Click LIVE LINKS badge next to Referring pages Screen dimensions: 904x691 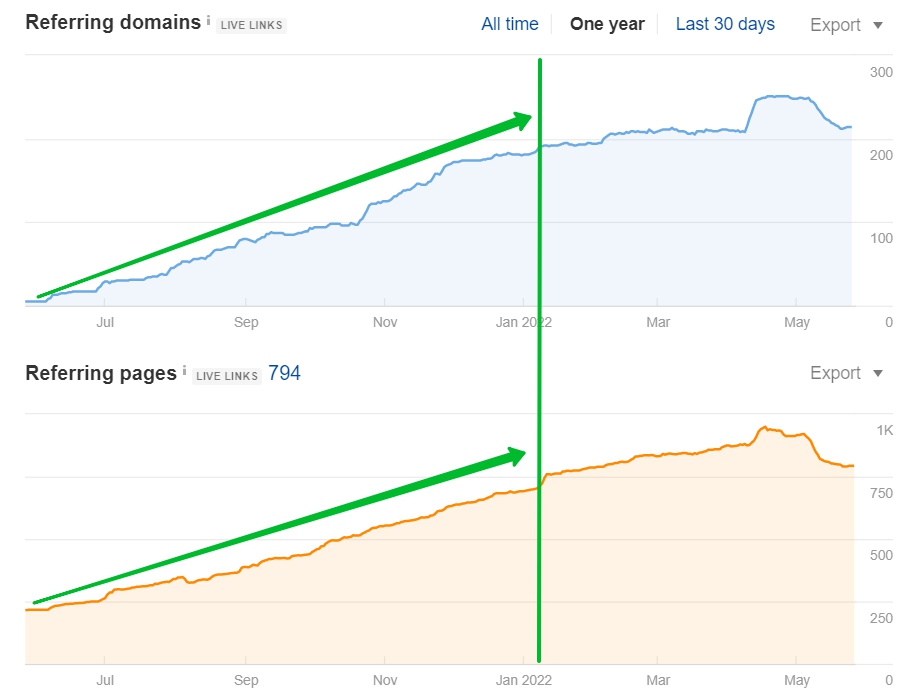(x=227, y=376)
